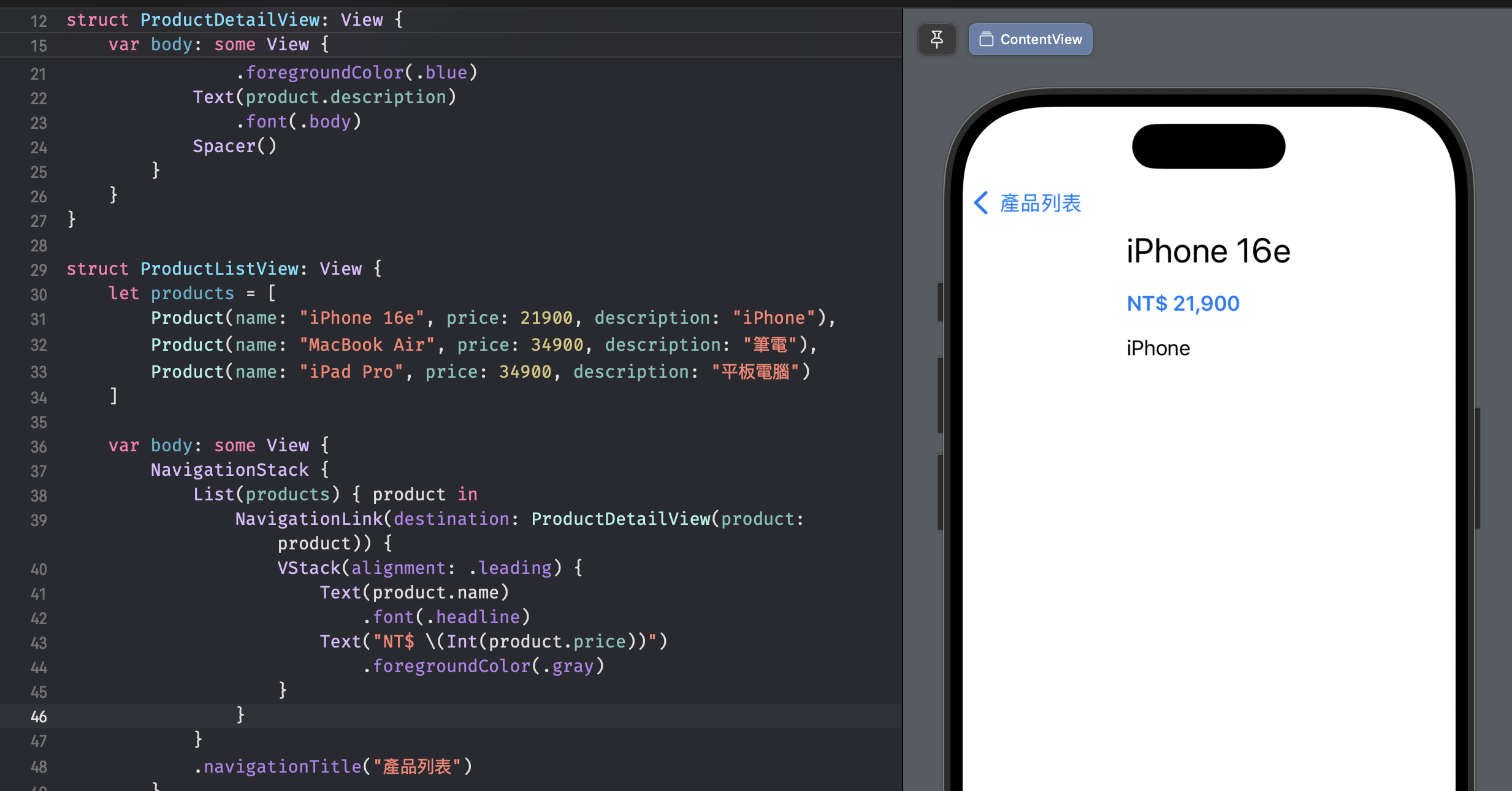The width and height of the screenshot is (1512, 791).
Task: Click the iPhone 16e title in preview
Action: (x=1208, y=251)
